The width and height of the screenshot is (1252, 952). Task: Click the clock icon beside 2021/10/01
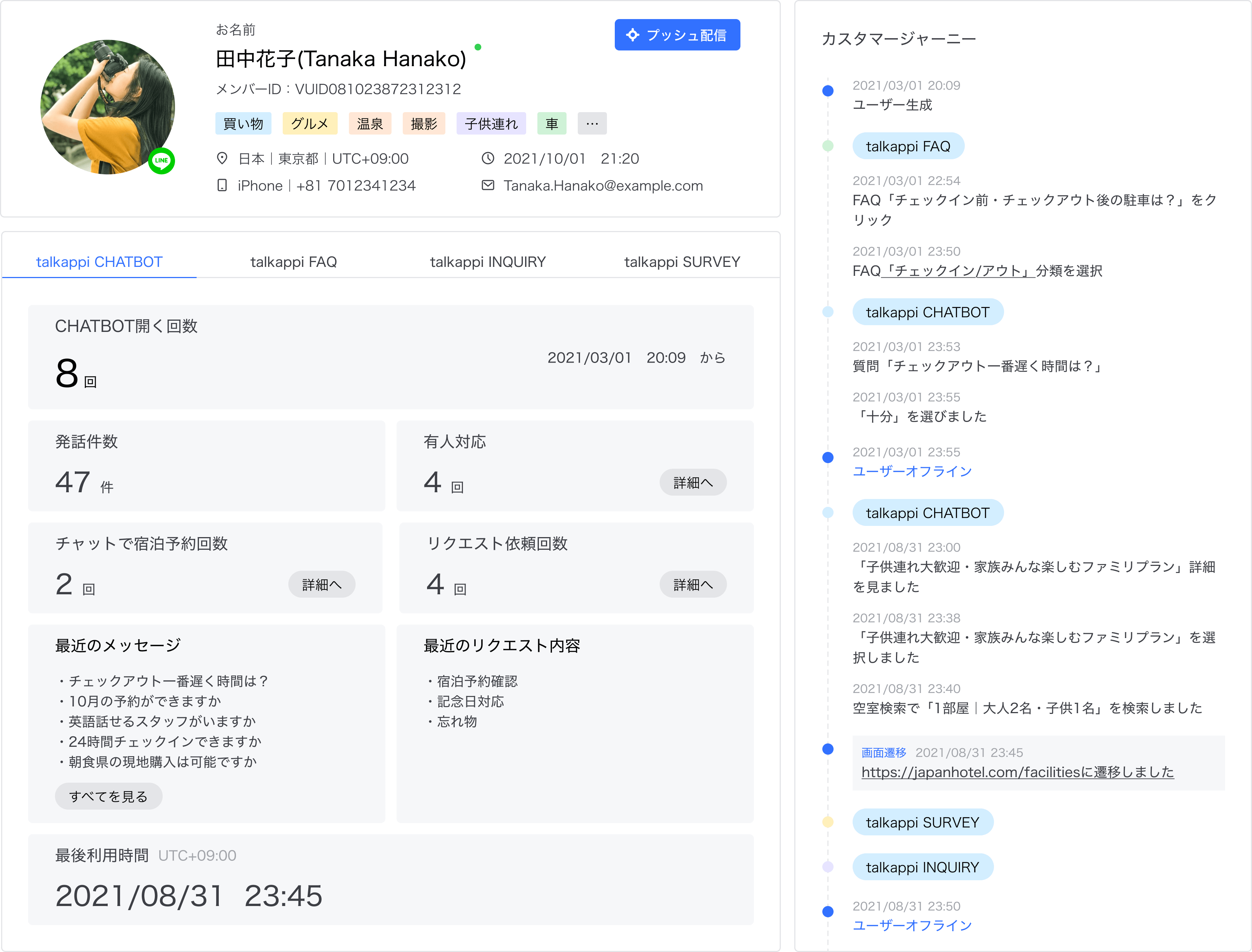[x=488, y=158]
